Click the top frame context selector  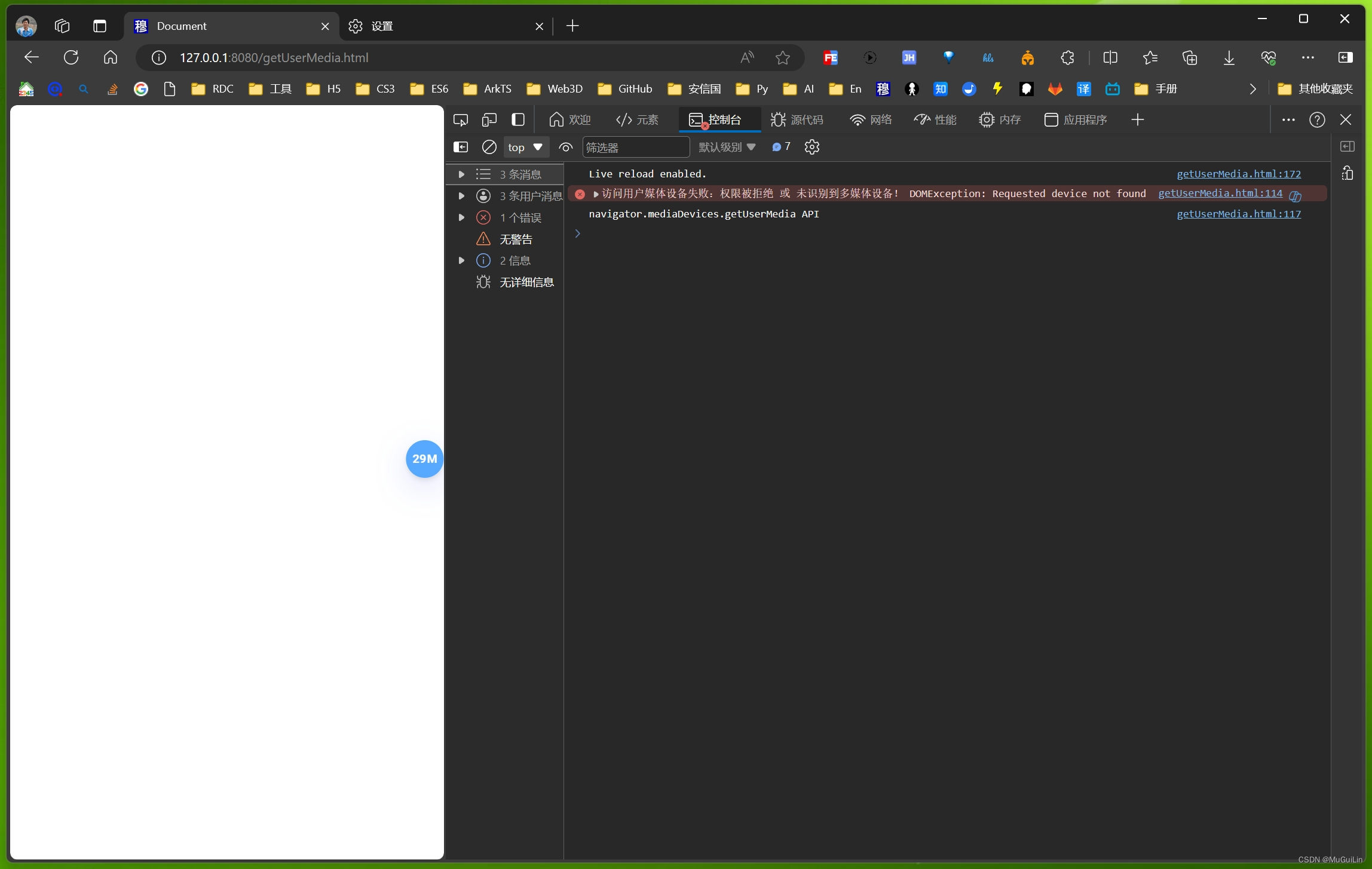(522, 148)
